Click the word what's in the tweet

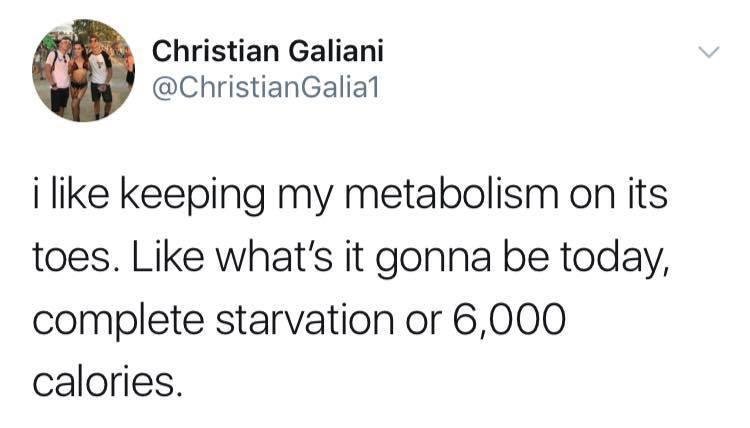click(275, 257)
